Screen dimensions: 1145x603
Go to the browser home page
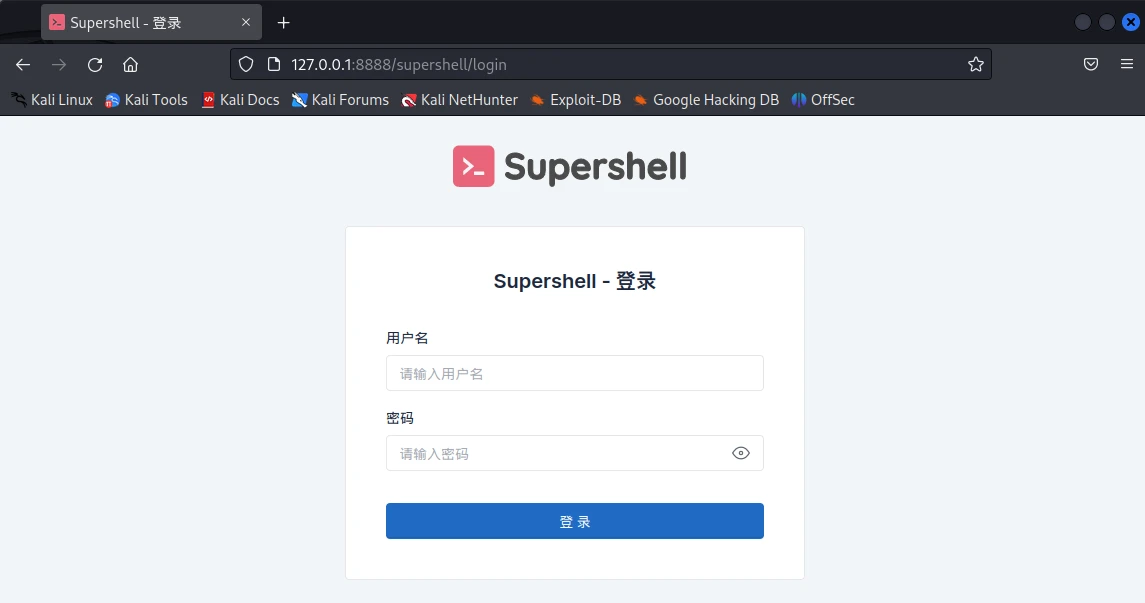[130, 65]
